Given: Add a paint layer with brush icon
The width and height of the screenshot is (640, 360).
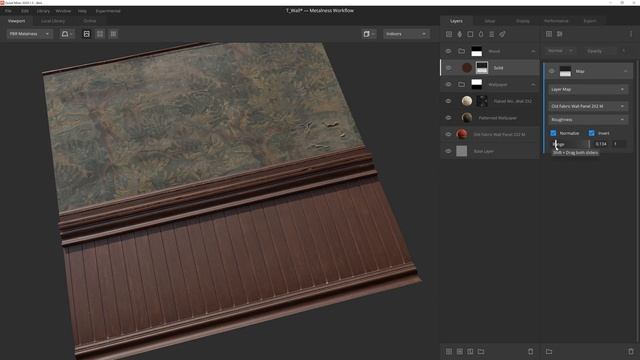Looking at the screenshot, I should tap(460, 34).
